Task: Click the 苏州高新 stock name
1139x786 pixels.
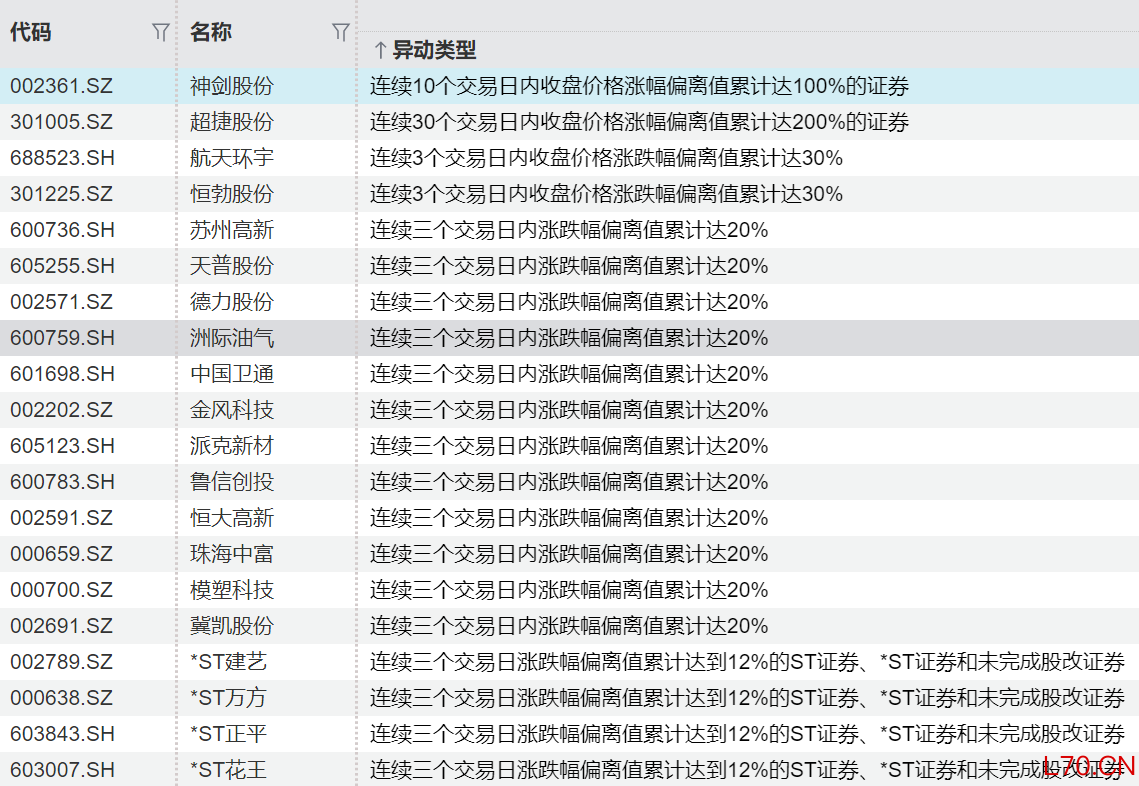Action: (232, 230)
